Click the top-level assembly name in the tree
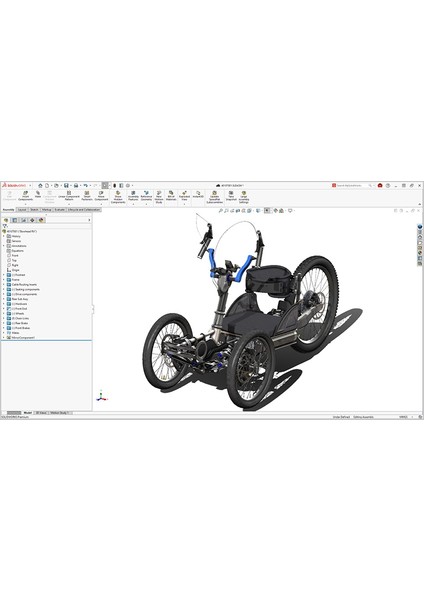424x600 pixels. click(x=20, y=231)
